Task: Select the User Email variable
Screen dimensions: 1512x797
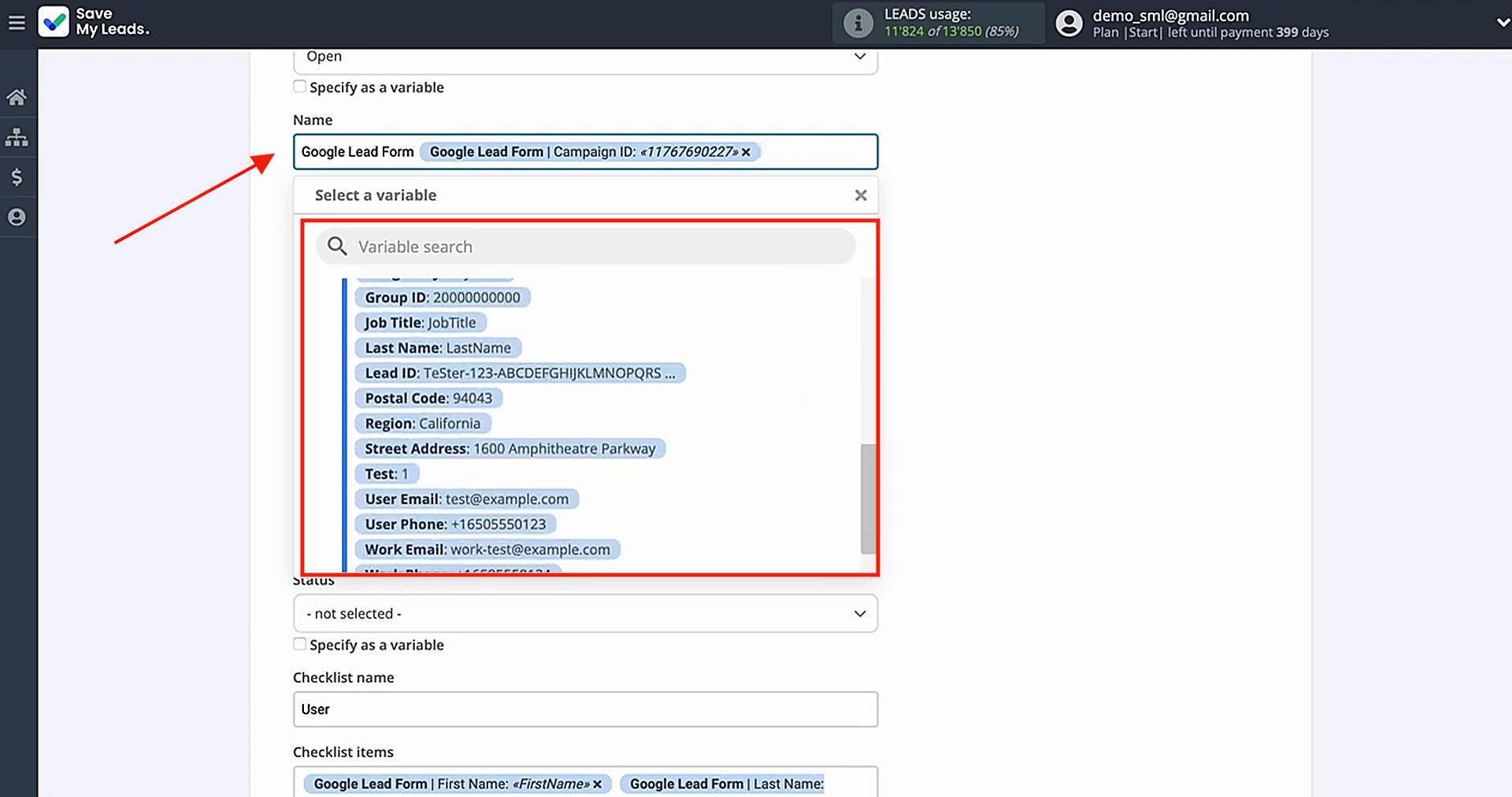Action: 467,499
